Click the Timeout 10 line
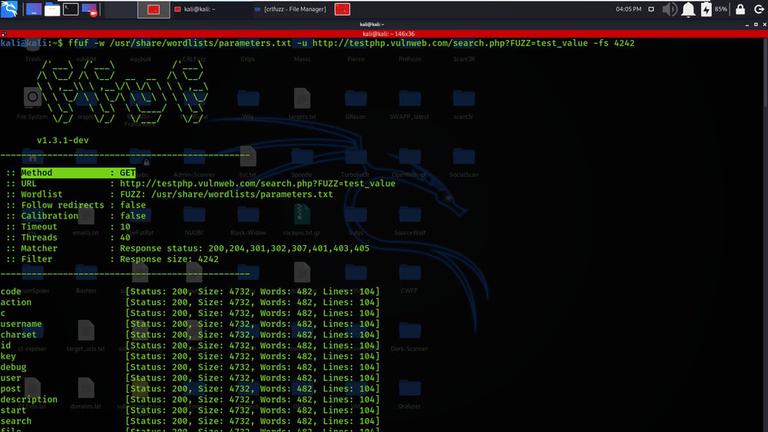The height and width of the screenshot is (432, 768). (68, 227)
